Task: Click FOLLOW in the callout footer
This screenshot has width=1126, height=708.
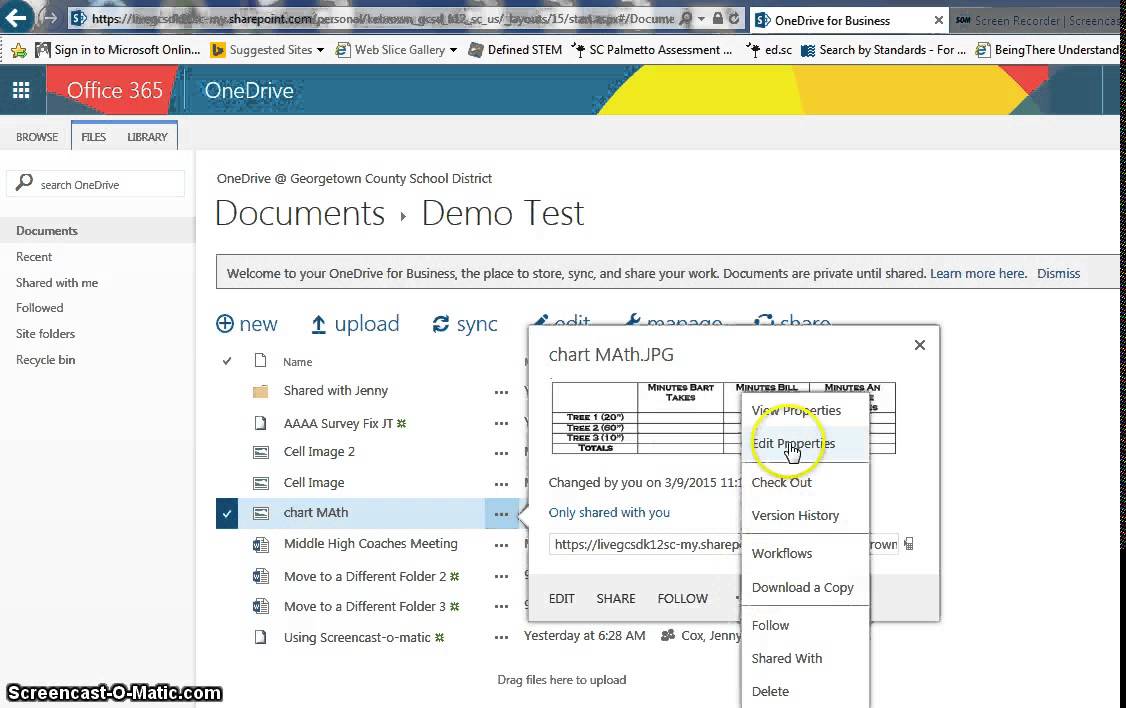Action: [x=682, y=599]
